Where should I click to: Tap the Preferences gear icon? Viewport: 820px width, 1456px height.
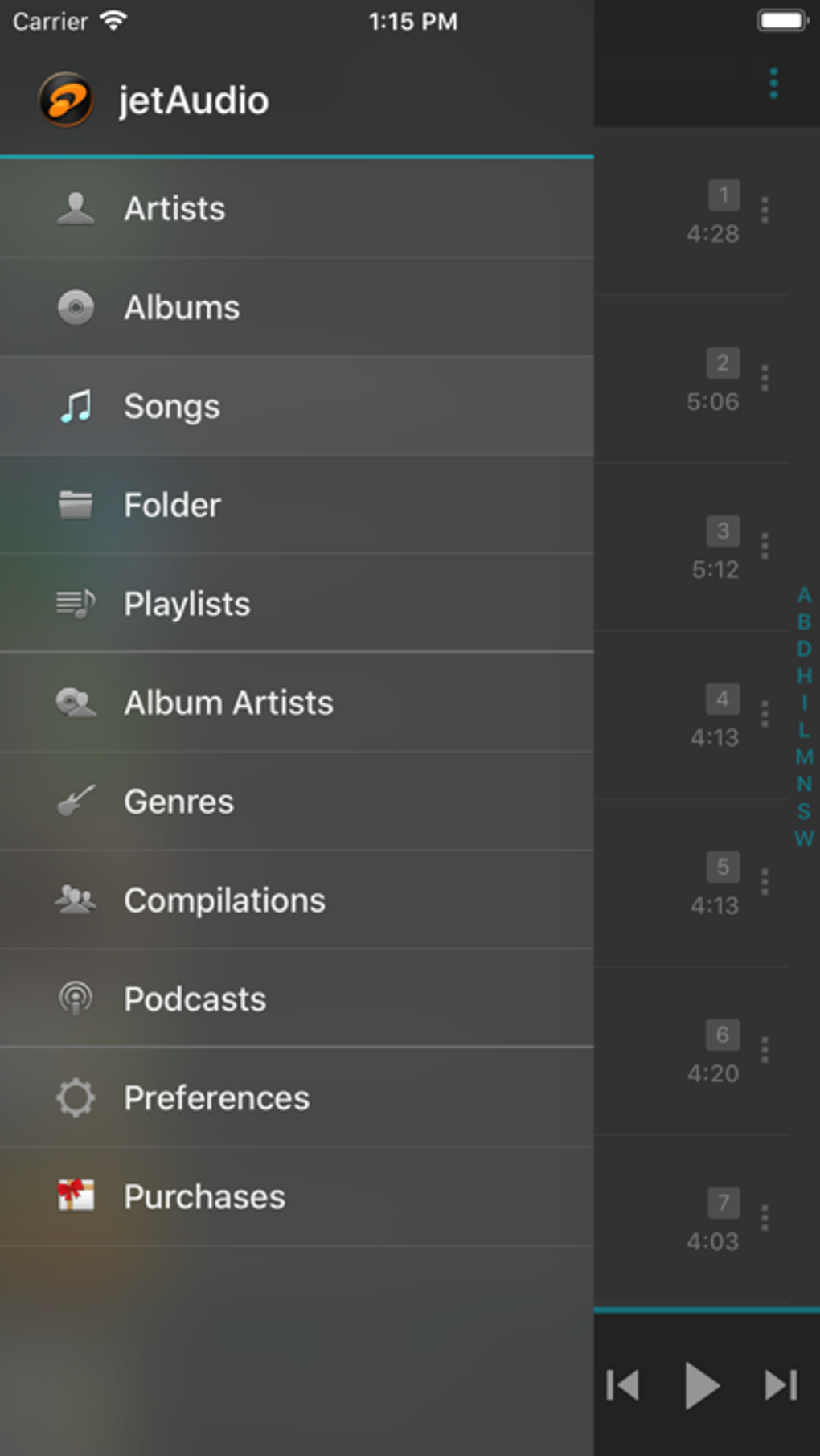(x=76, y=1098)
